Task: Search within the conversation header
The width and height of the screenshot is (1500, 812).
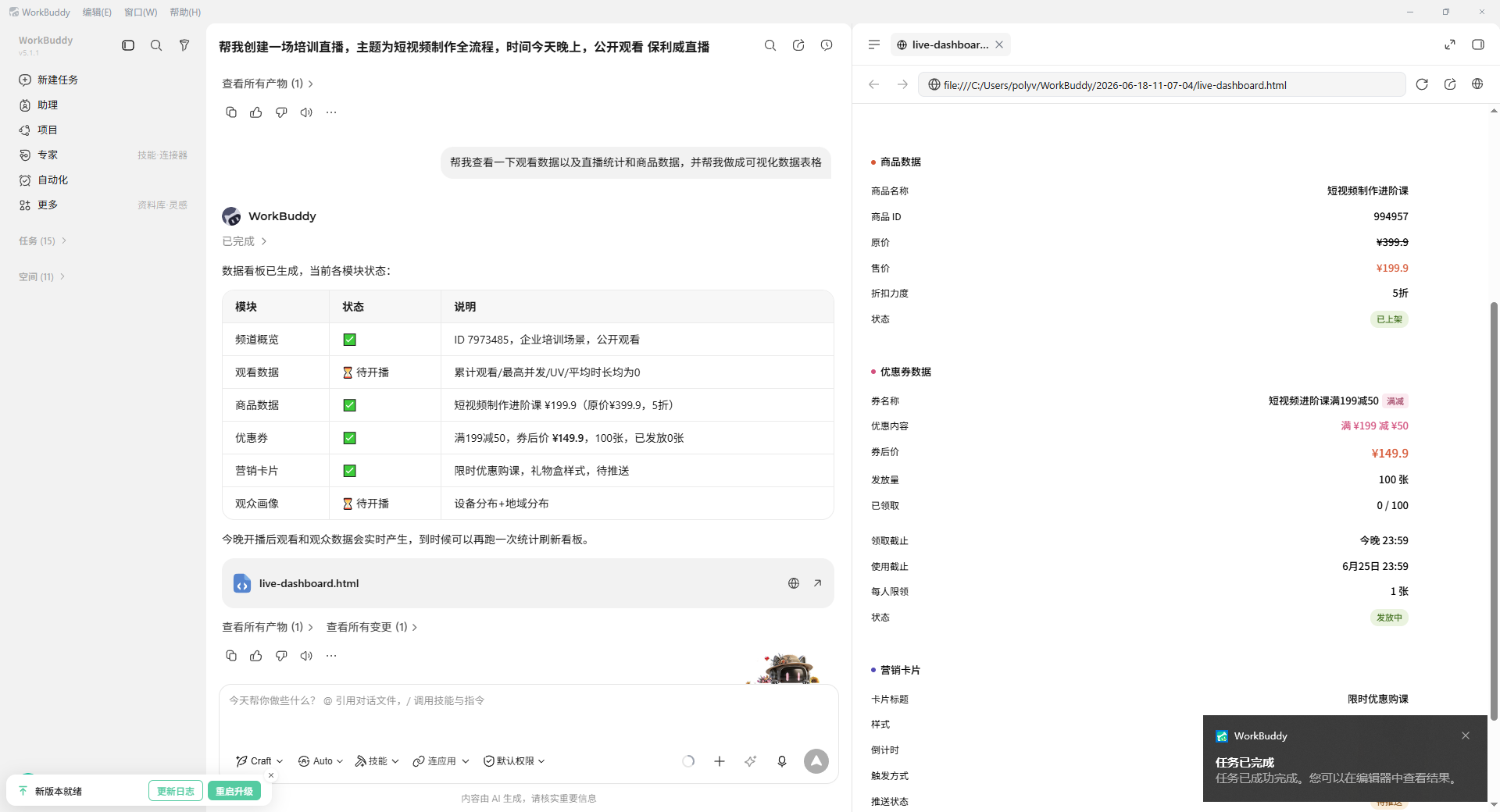Action: point(770,45)
